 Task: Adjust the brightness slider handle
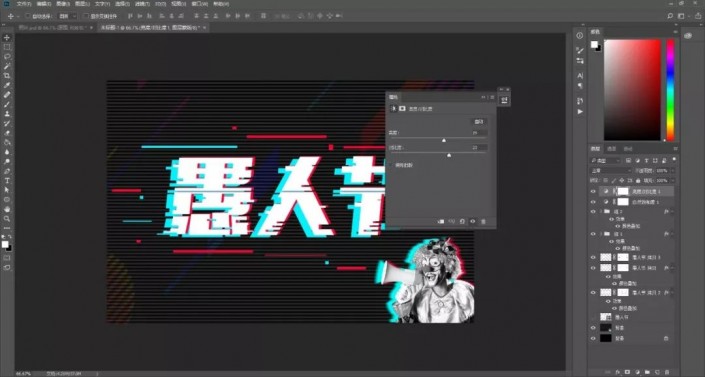click(x=444, y=140)
